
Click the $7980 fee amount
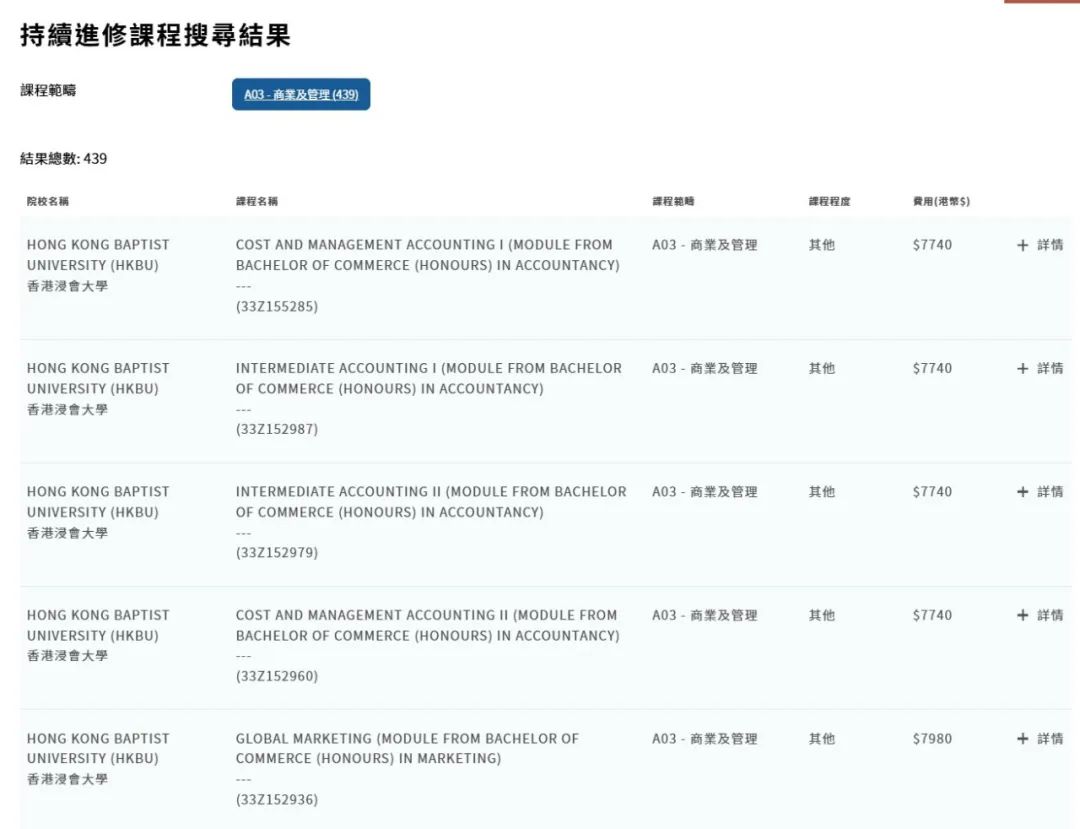click(x=932, y=739)
